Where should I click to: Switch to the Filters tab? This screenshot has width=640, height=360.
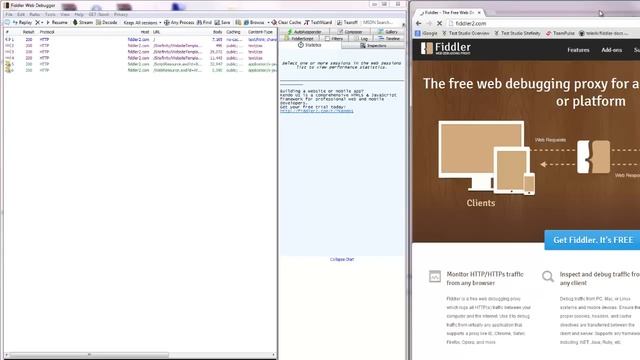point(334,38)
